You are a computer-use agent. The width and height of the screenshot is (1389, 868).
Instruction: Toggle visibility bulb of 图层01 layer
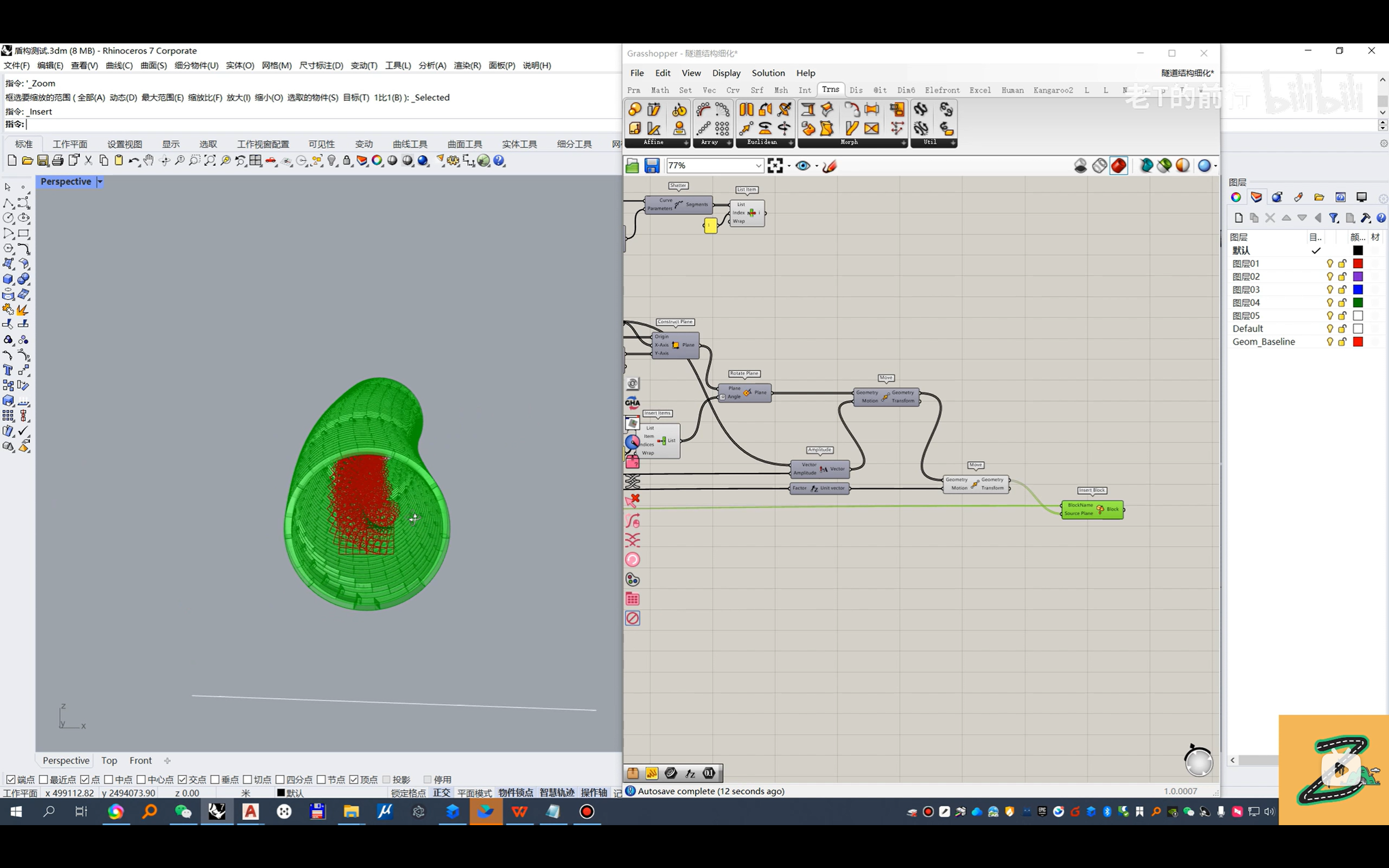click(1329, 264)
